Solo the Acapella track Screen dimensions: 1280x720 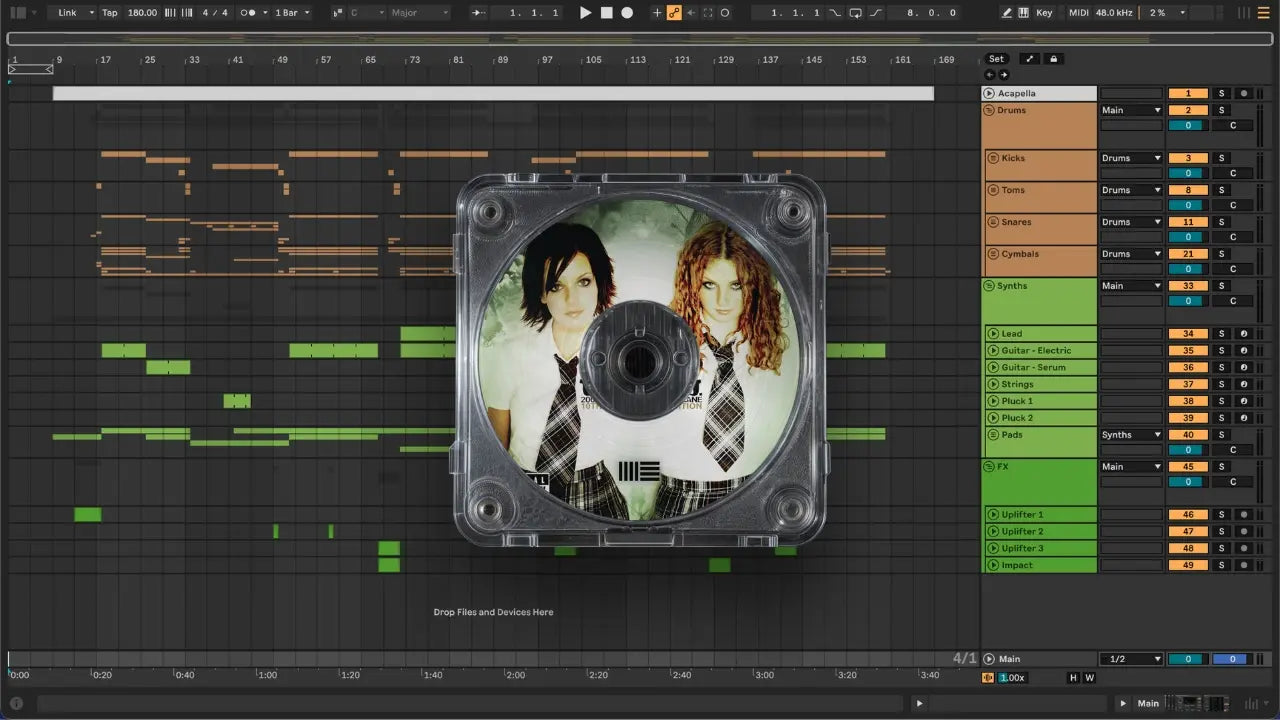coord(1221,94)
